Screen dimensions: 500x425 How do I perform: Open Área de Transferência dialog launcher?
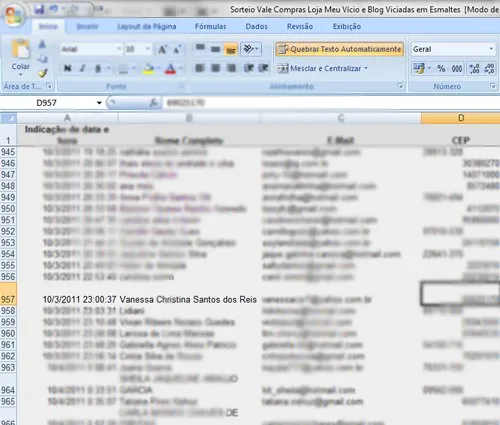(49, 86)
